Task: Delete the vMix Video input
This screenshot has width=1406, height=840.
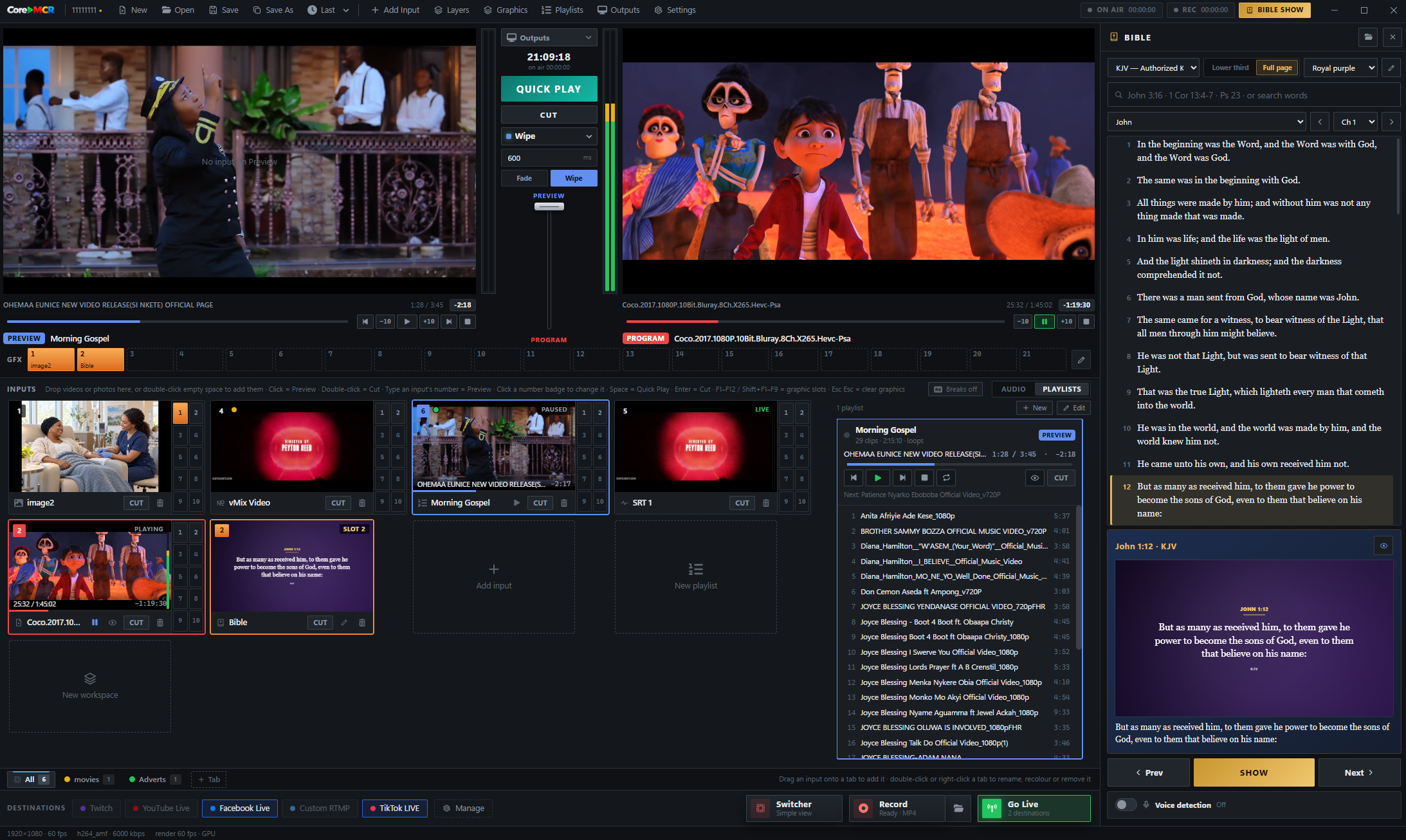Action: point(362,503)
